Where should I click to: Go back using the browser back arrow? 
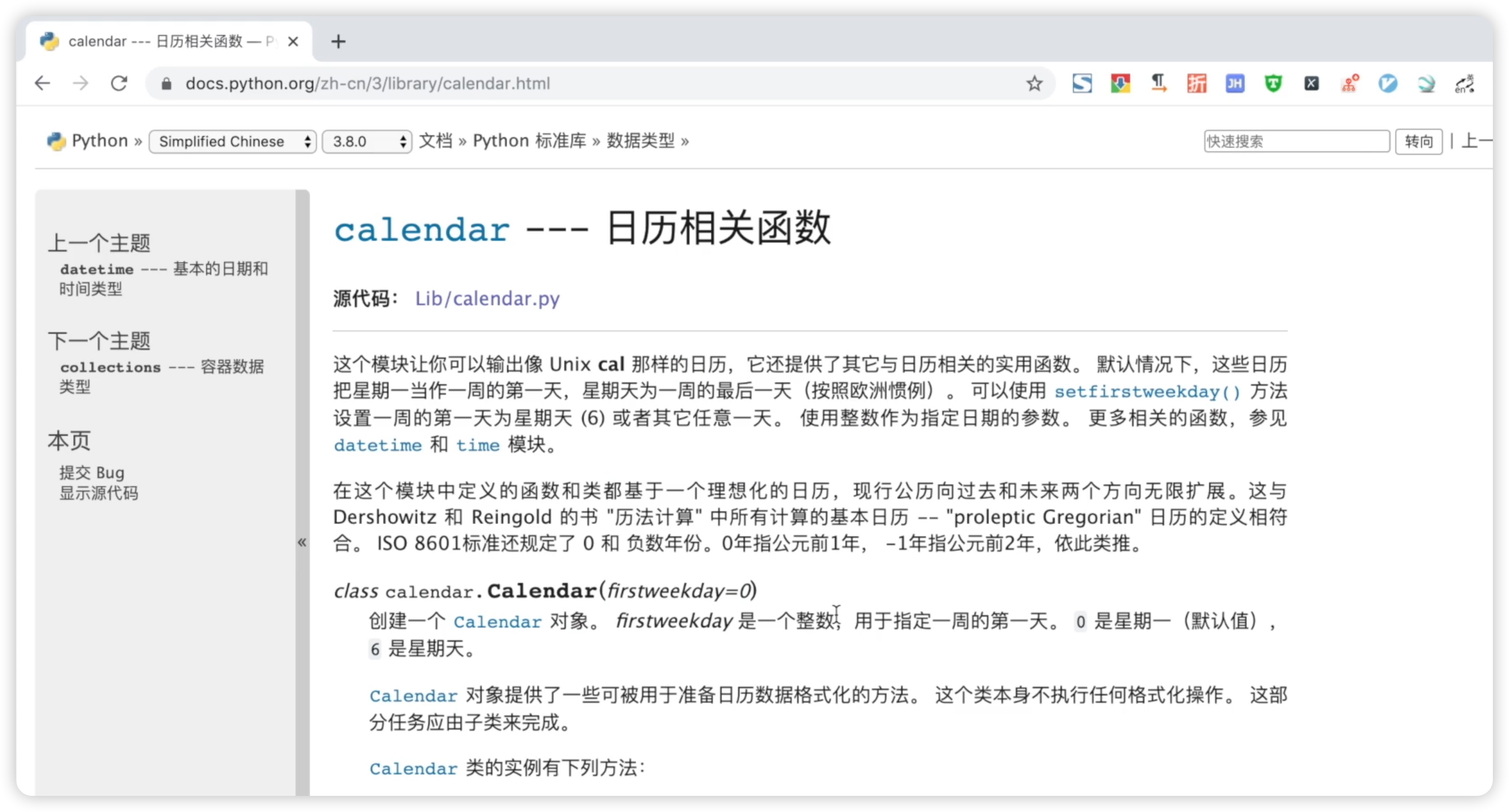click(x=42, y=83)
